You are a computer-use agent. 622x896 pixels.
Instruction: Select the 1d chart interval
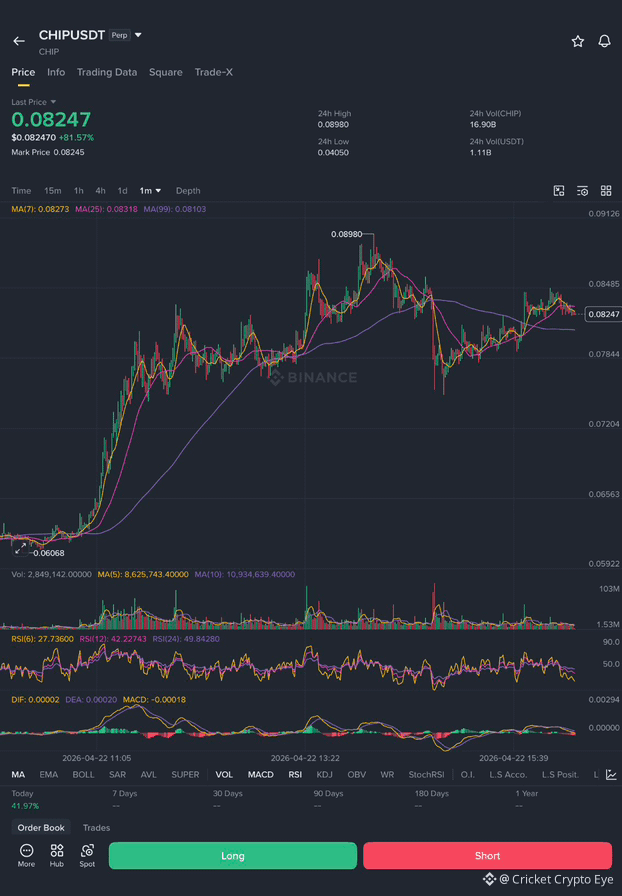point(122,191)
